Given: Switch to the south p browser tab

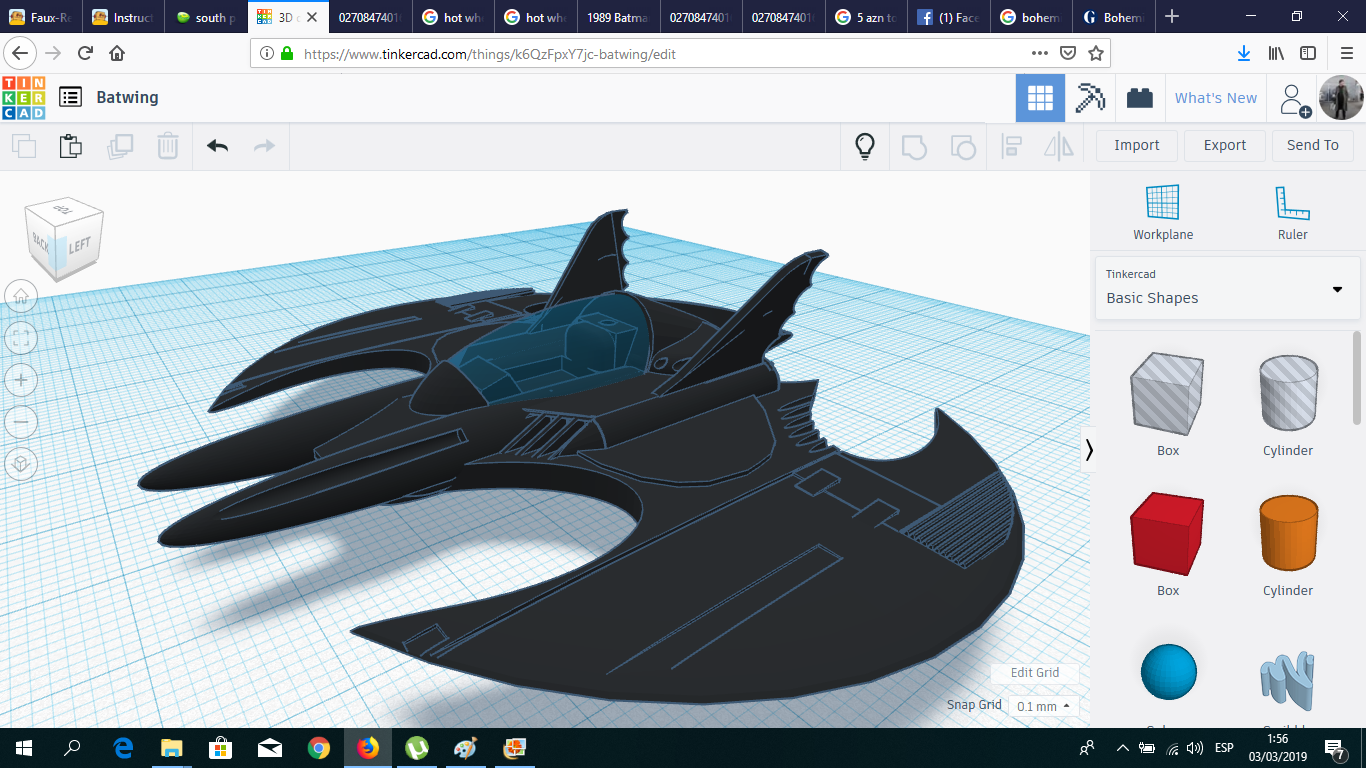Looking at the screenshot, I should click(x=207, y=17).
